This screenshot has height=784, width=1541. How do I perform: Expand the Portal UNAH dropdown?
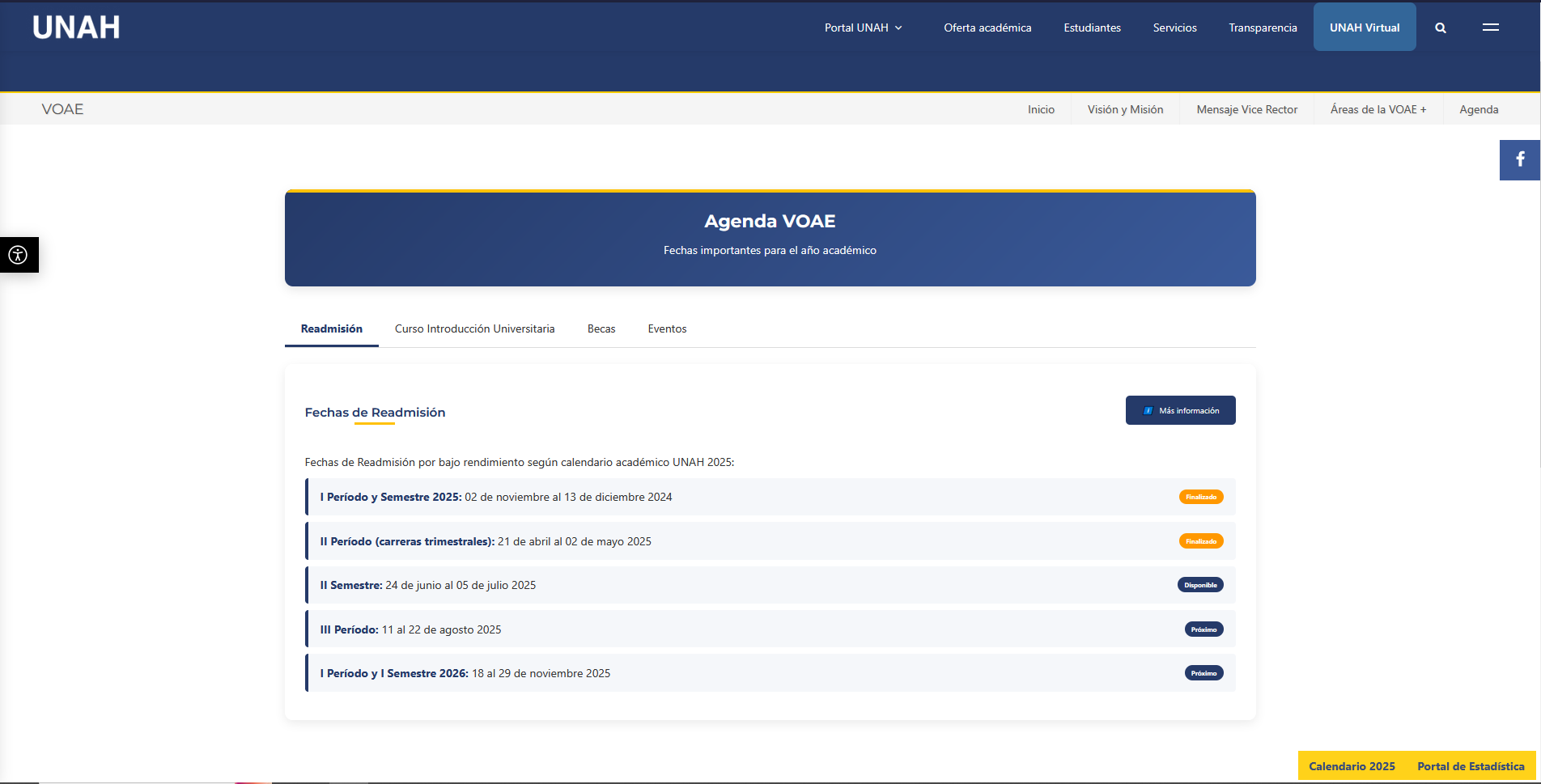click(863, 27)
